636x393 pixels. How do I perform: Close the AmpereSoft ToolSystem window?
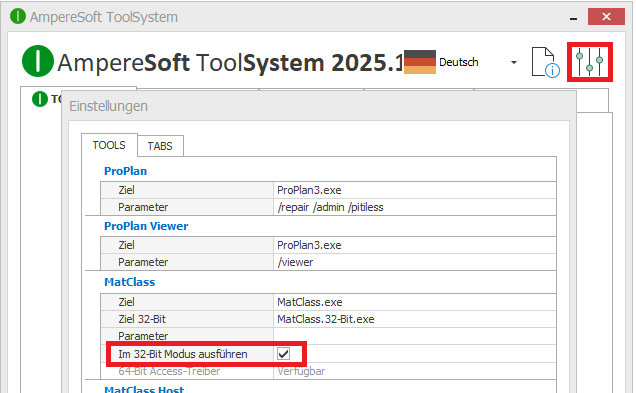tap(606, 17)
